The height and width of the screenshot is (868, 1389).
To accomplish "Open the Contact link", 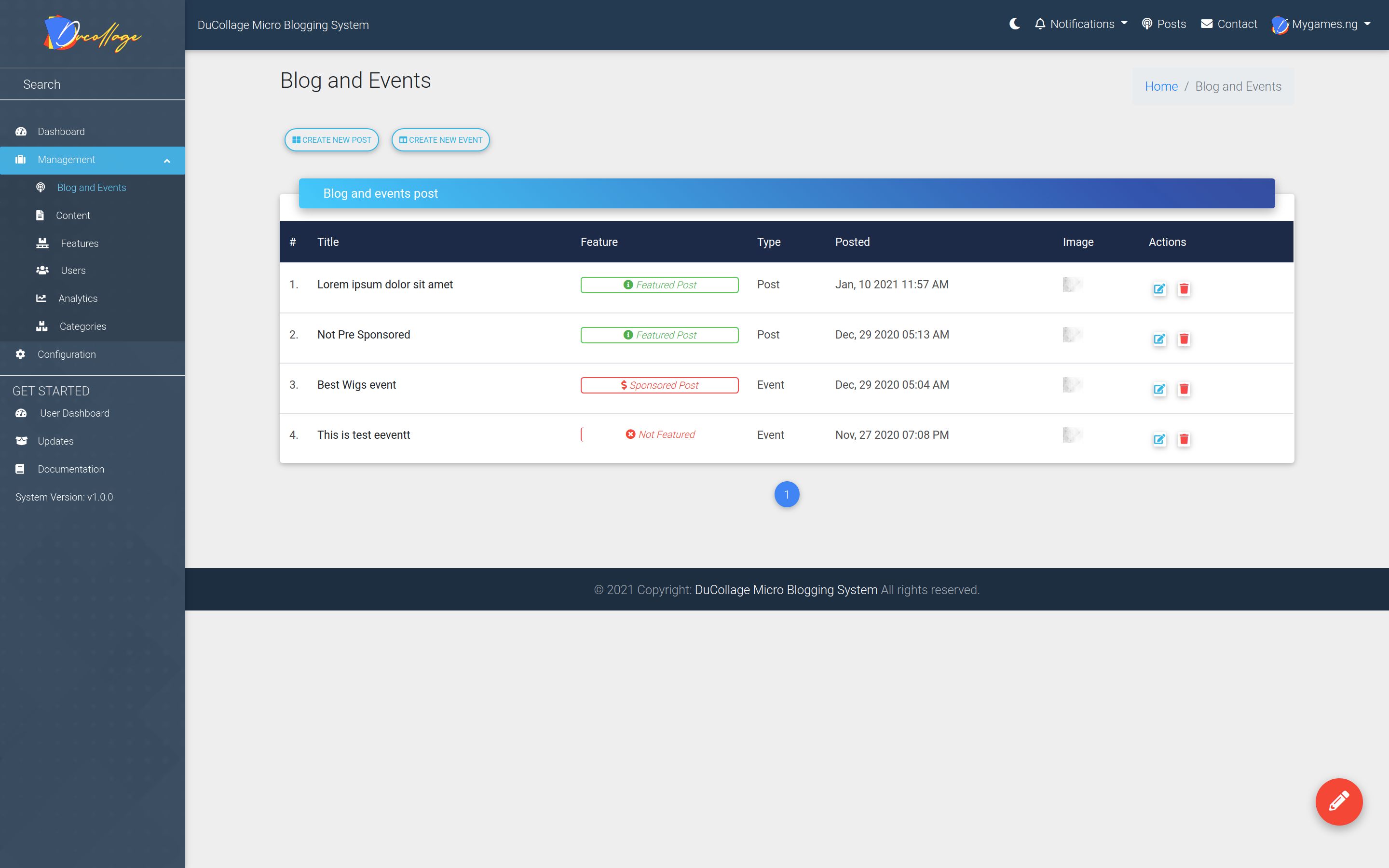I will [1229, 24].
